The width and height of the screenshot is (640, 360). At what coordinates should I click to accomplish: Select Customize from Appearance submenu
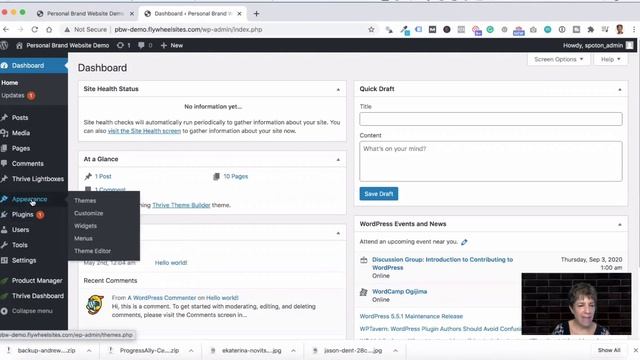pyautogui.click(x=89, y=213)
